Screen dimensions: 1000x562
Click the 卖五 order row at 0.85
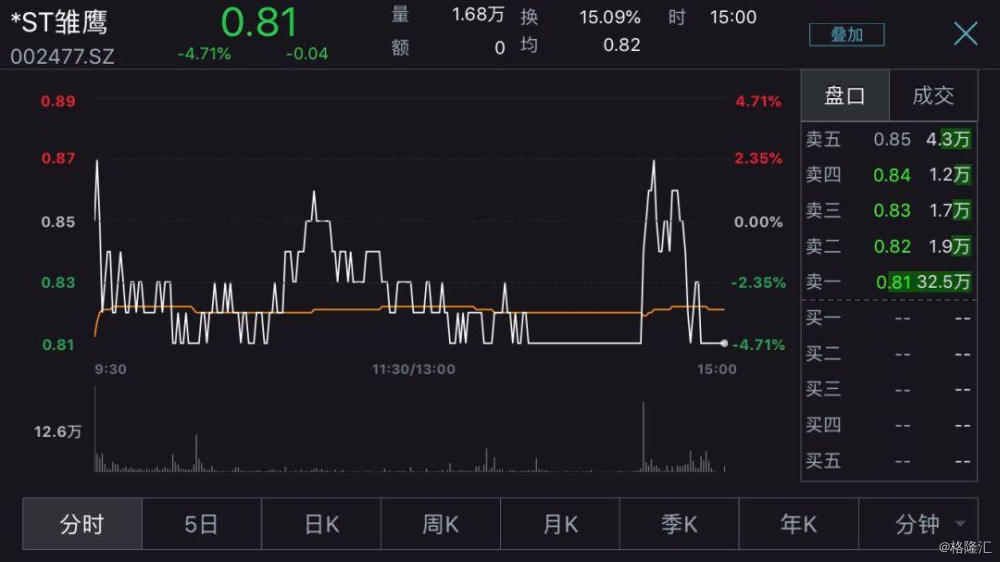click(888, 139)
